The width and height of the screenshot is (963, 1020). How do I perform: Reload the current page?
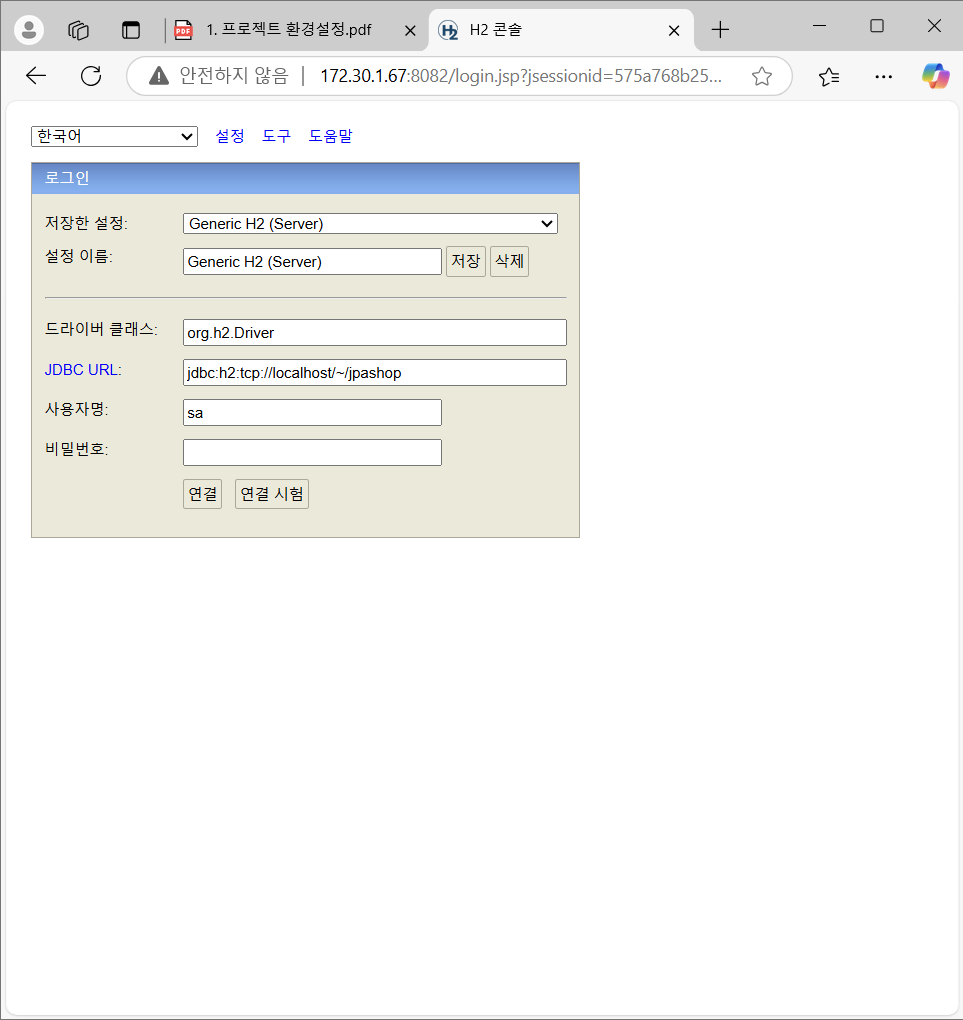click(91, 76)
